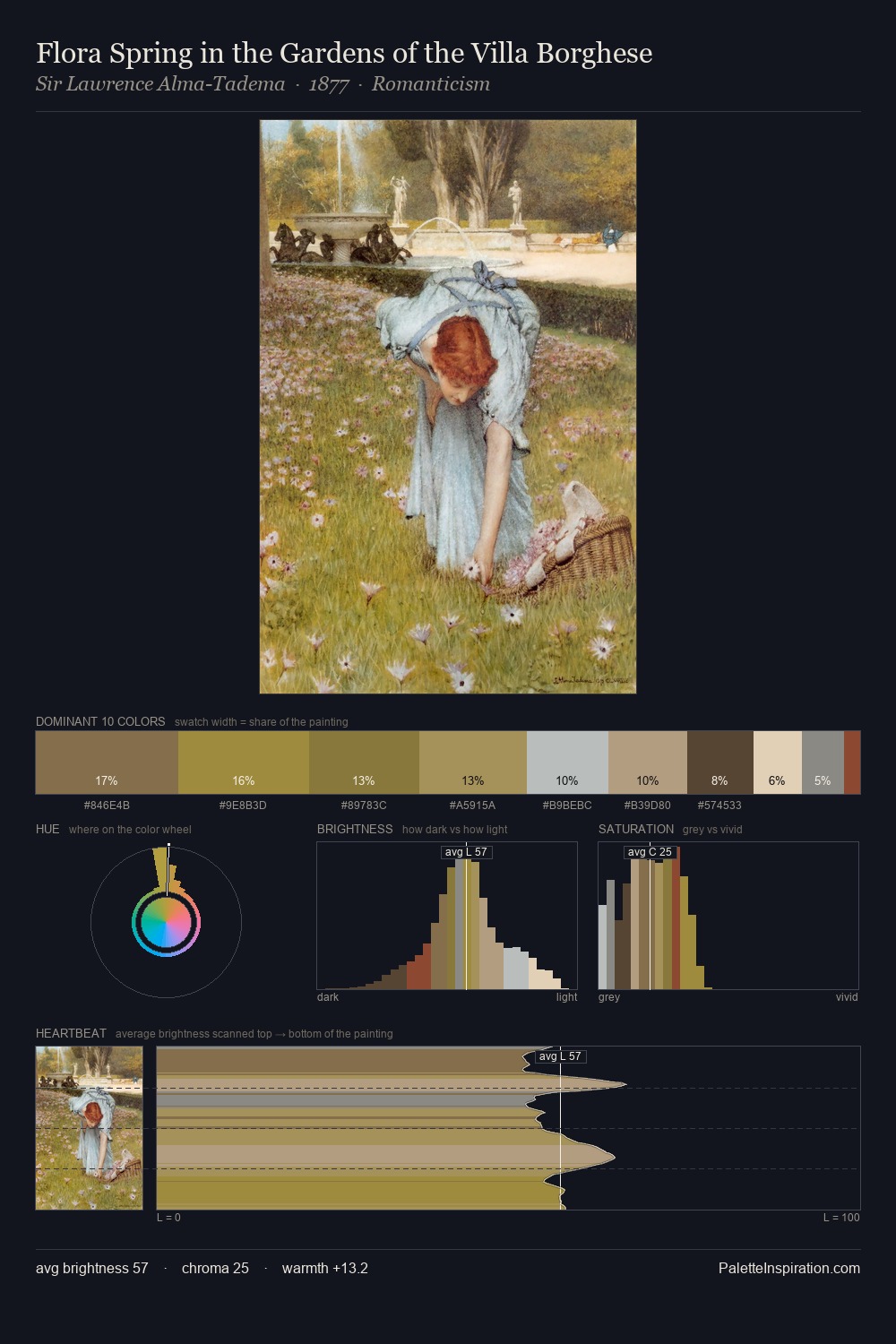Viewport: 896px width, 1344px height.
Task: Click the 'avg C 25' saturation label
Action: point(650,852)
